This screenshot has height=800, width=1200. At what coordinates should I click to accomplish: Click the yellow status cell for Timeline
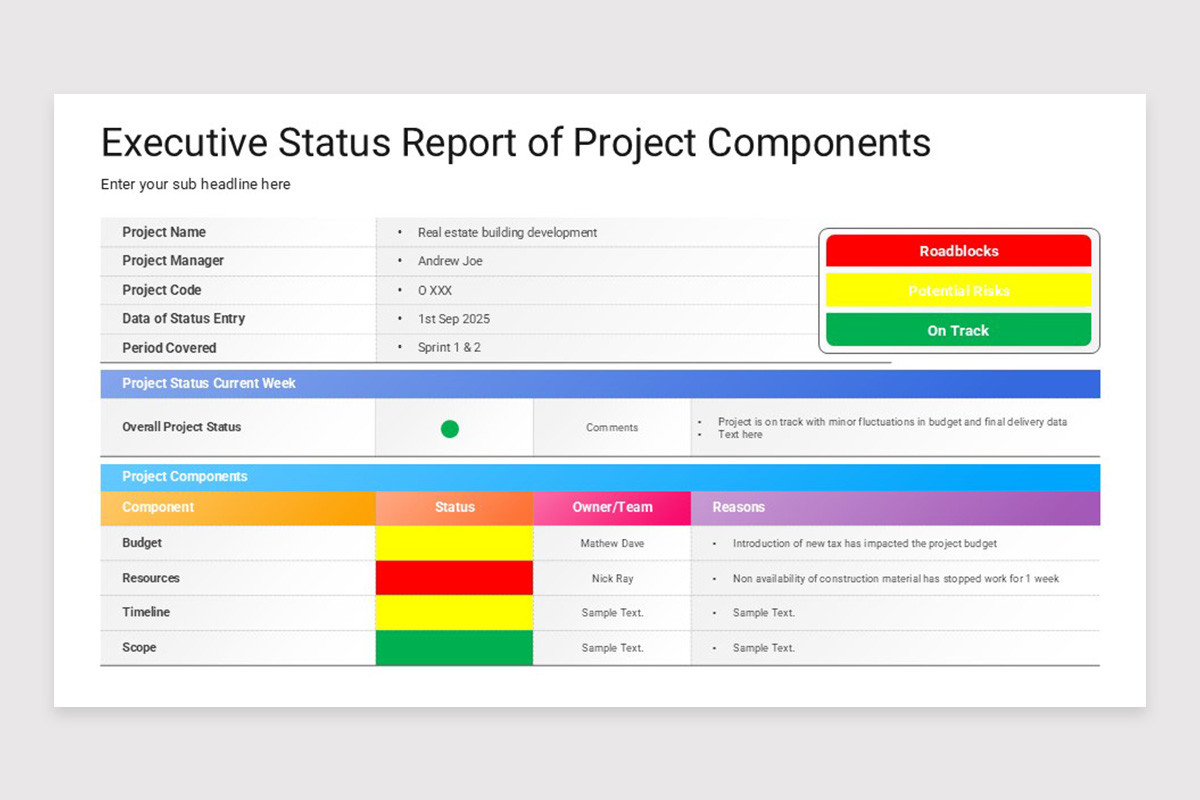tap(454, 612)
